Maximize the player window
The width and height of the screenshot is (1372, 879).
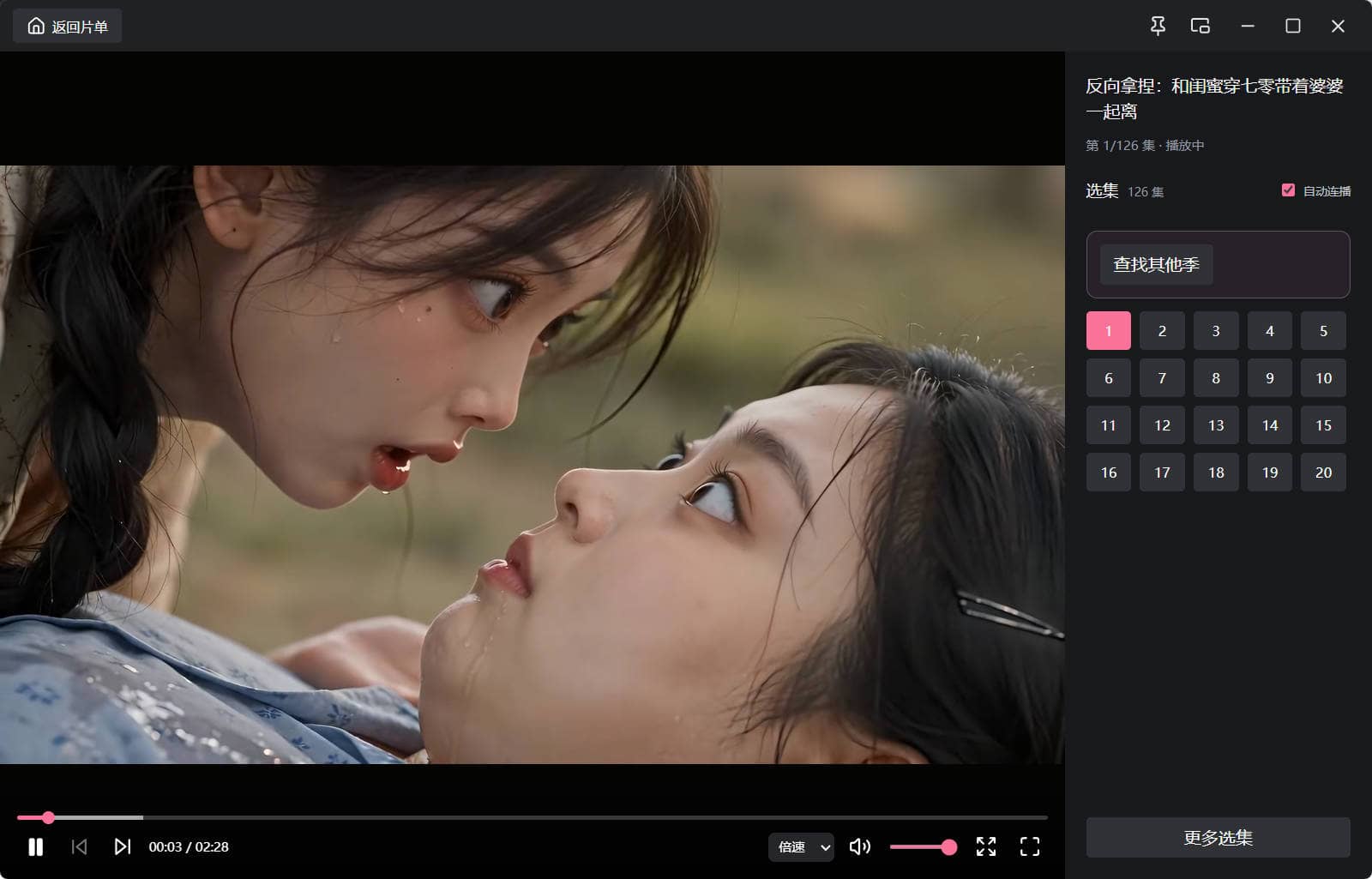point(1293,26)
